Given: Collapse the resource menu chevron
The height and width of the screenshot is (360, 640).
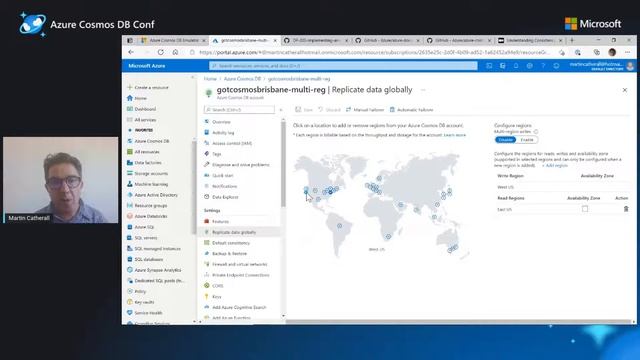Looking at the screenshot, I should pos(281,110).
